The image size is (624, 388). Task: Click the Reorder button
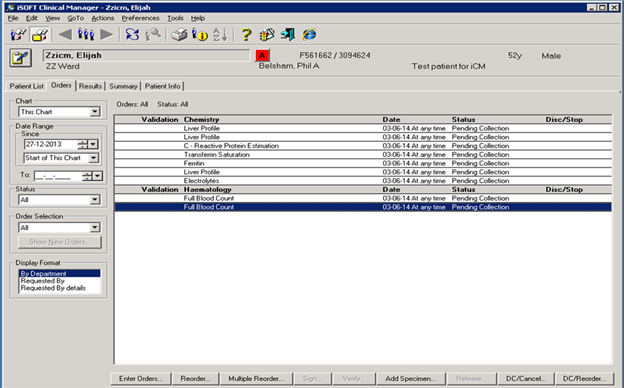(x=195, y=378)
